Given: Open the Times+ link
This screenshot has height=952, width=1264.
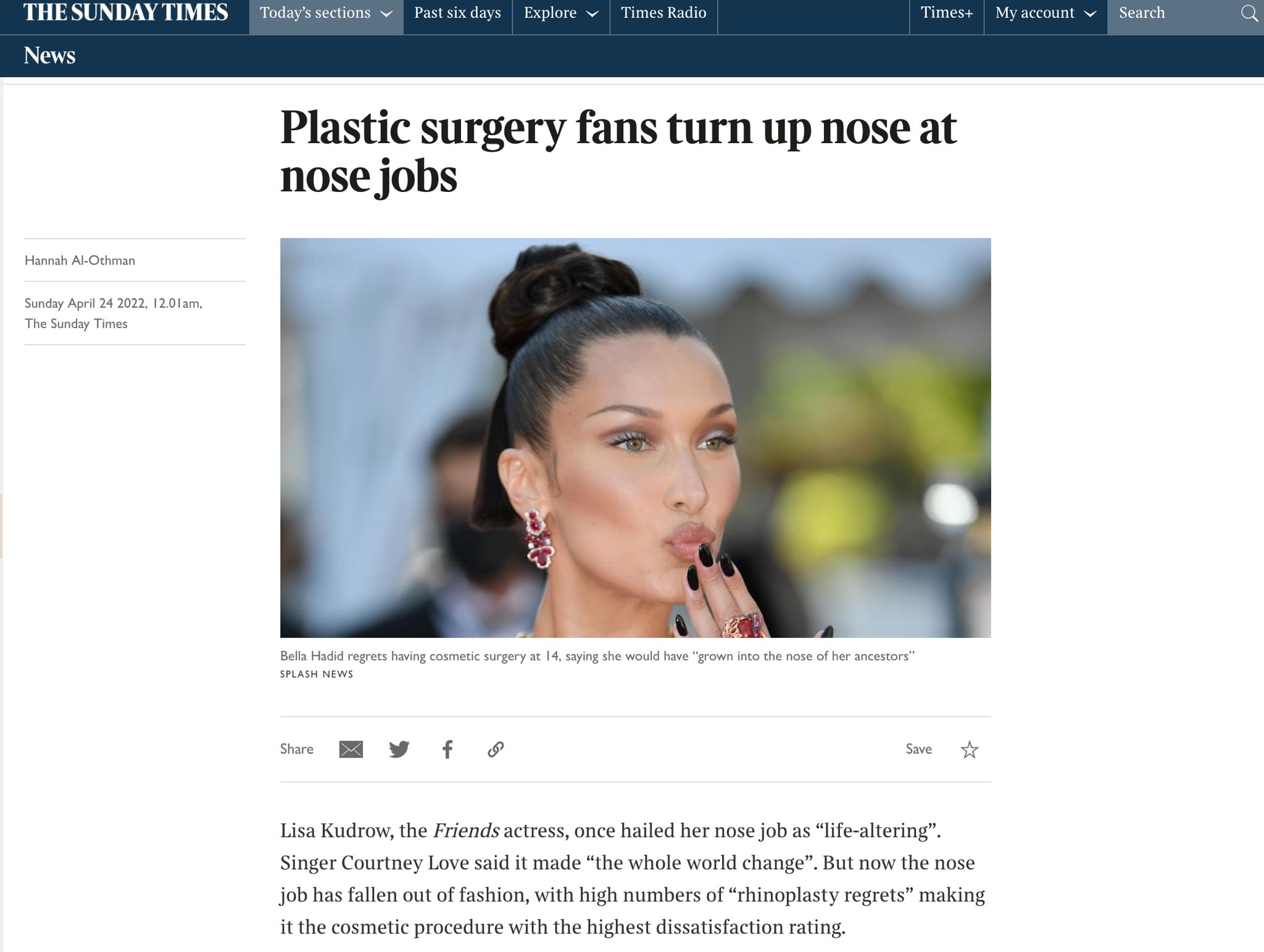Looking at the screenshot, I should (947, 13).
